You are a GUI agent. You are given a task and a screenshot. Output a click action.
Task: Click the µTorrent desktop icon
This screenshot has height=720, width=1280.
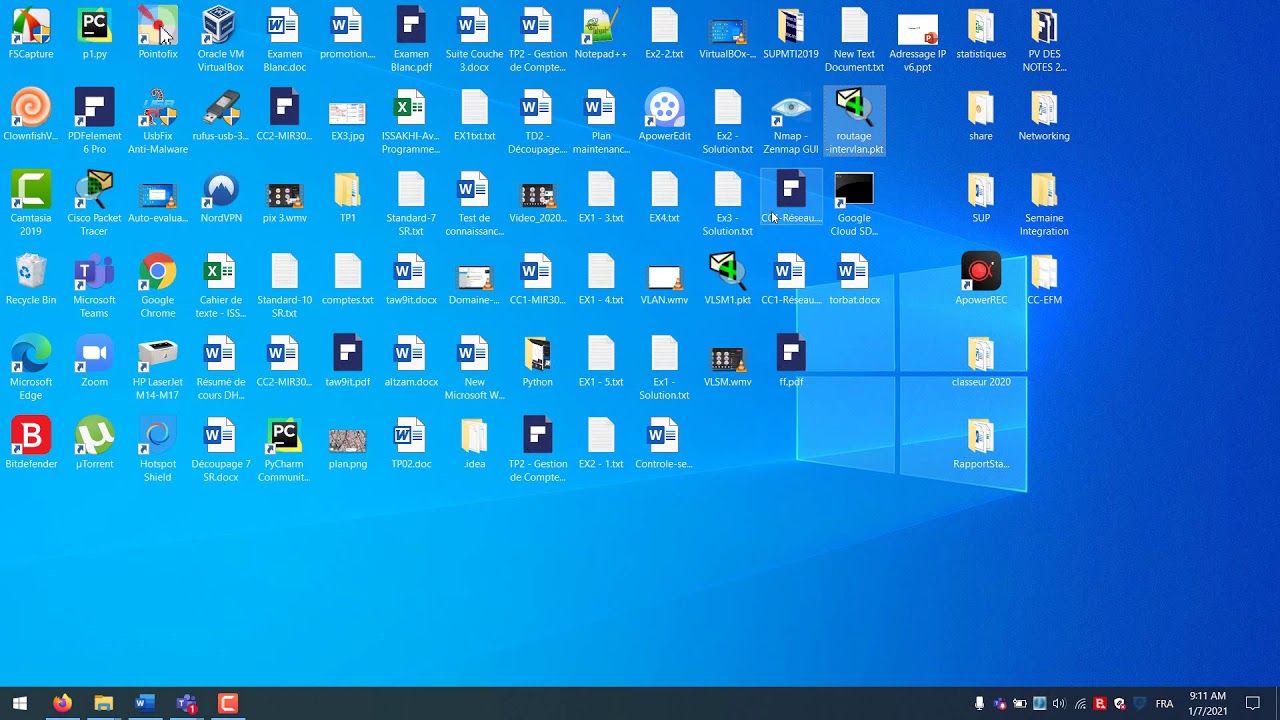[x=94, y=437]
